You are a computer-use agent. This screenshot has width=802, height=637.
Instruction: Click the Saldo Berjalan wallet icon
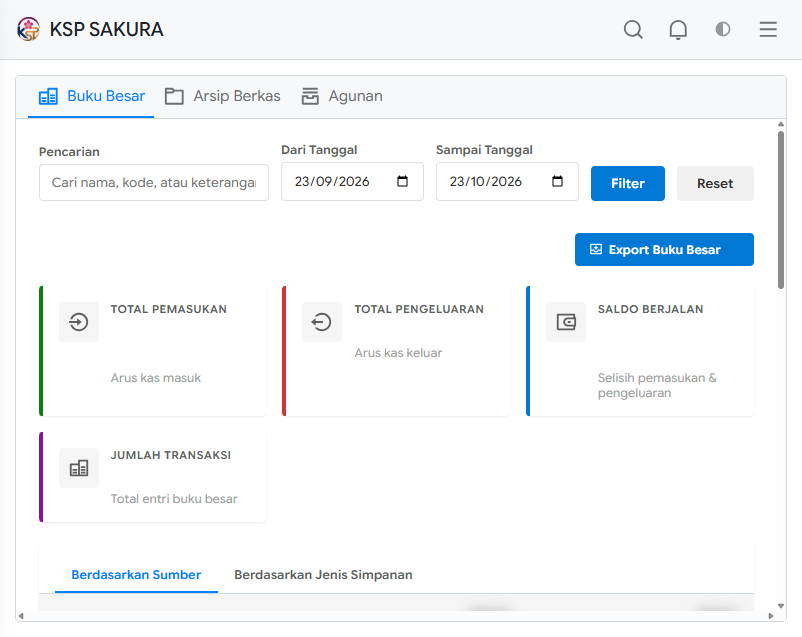click(566, 322)
